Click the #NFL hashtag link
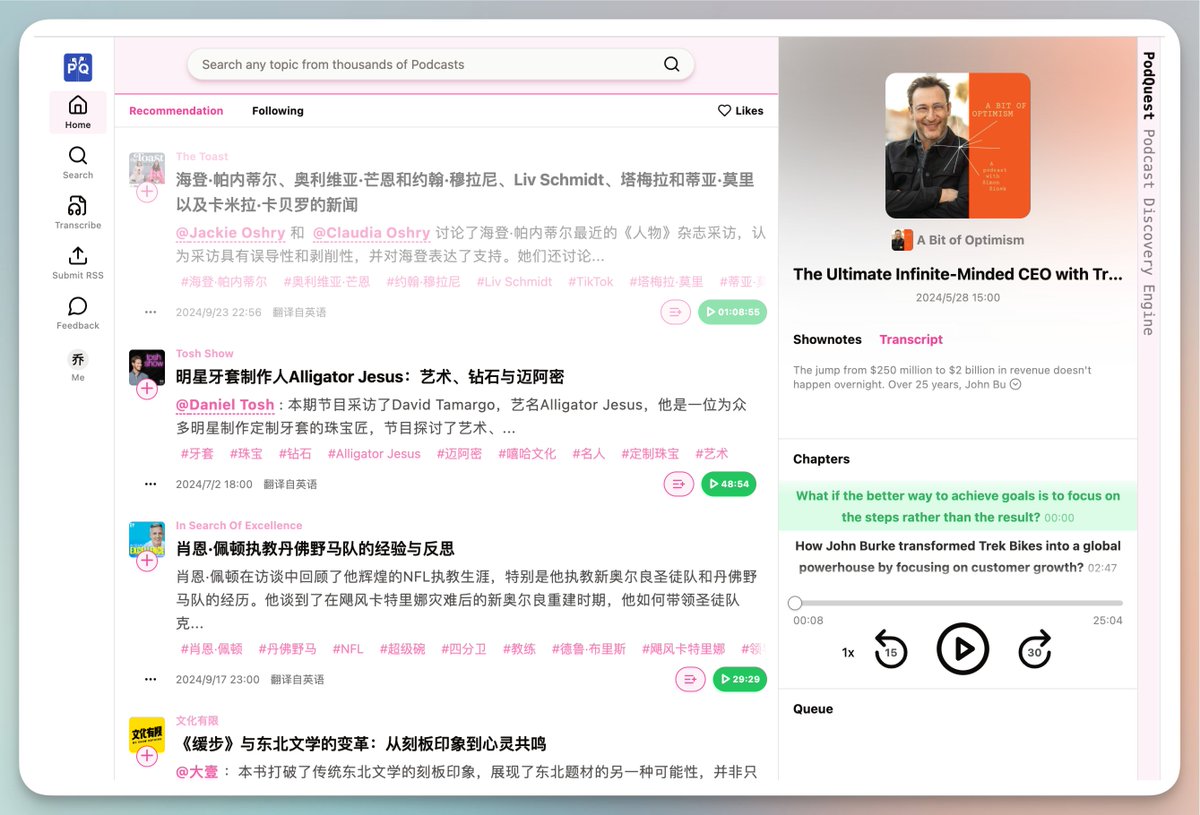Image resolution: width=1200 pixels, height=815 pixels. [347, 648]
